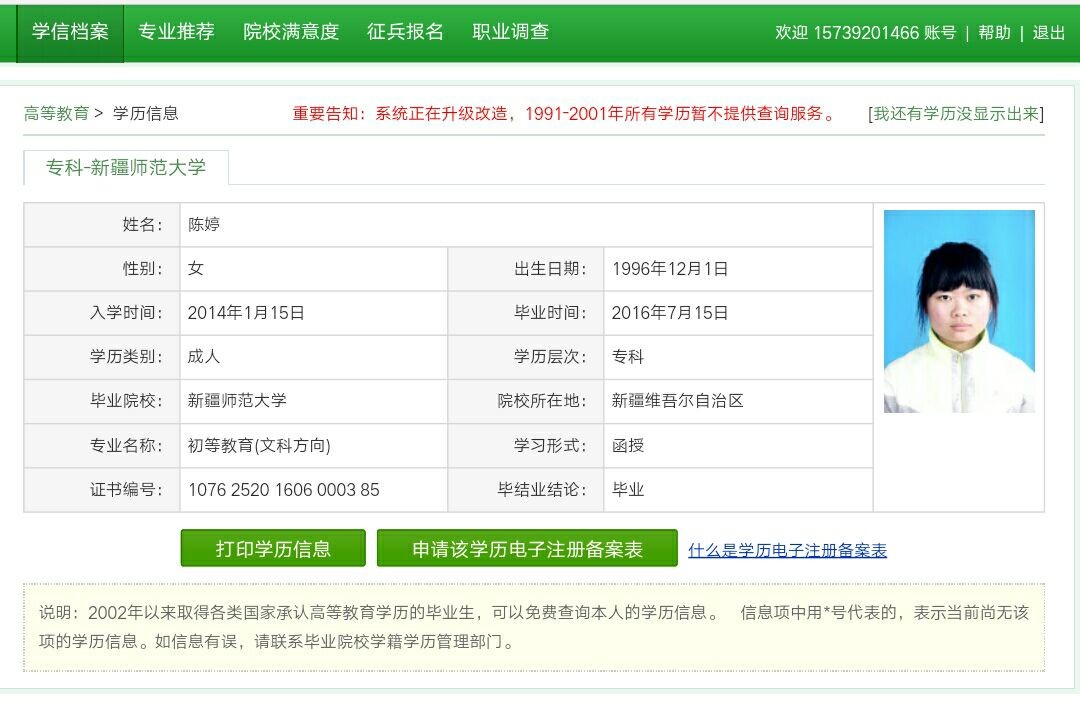This screenshot has width=1080, height=714.
Task: Click enrollment date 2014年1月15日
Action: [x=246, y=313]
